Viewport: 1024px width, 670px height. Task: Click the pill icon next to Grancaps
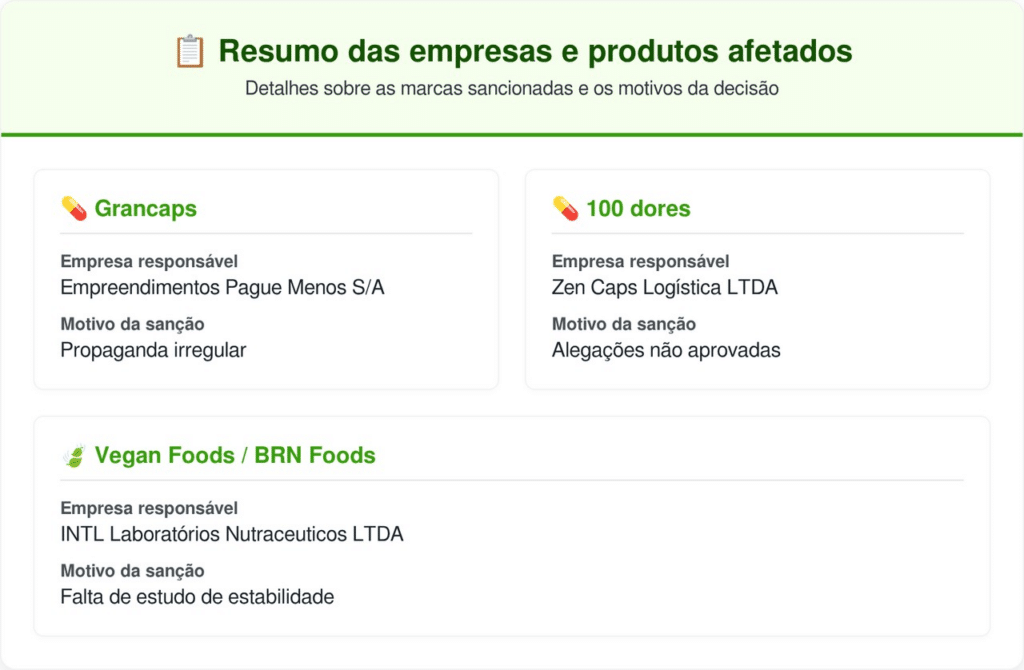click(74, 208)
